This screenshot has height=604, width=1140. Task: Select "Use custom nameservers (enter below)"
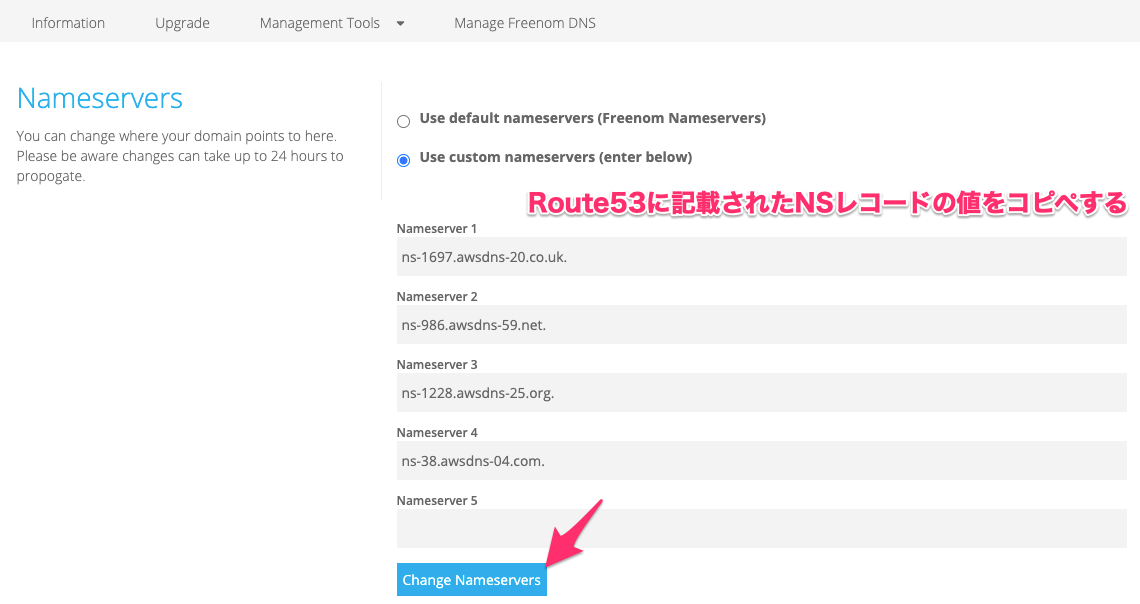pyautogui.click(x=403, y=158)
